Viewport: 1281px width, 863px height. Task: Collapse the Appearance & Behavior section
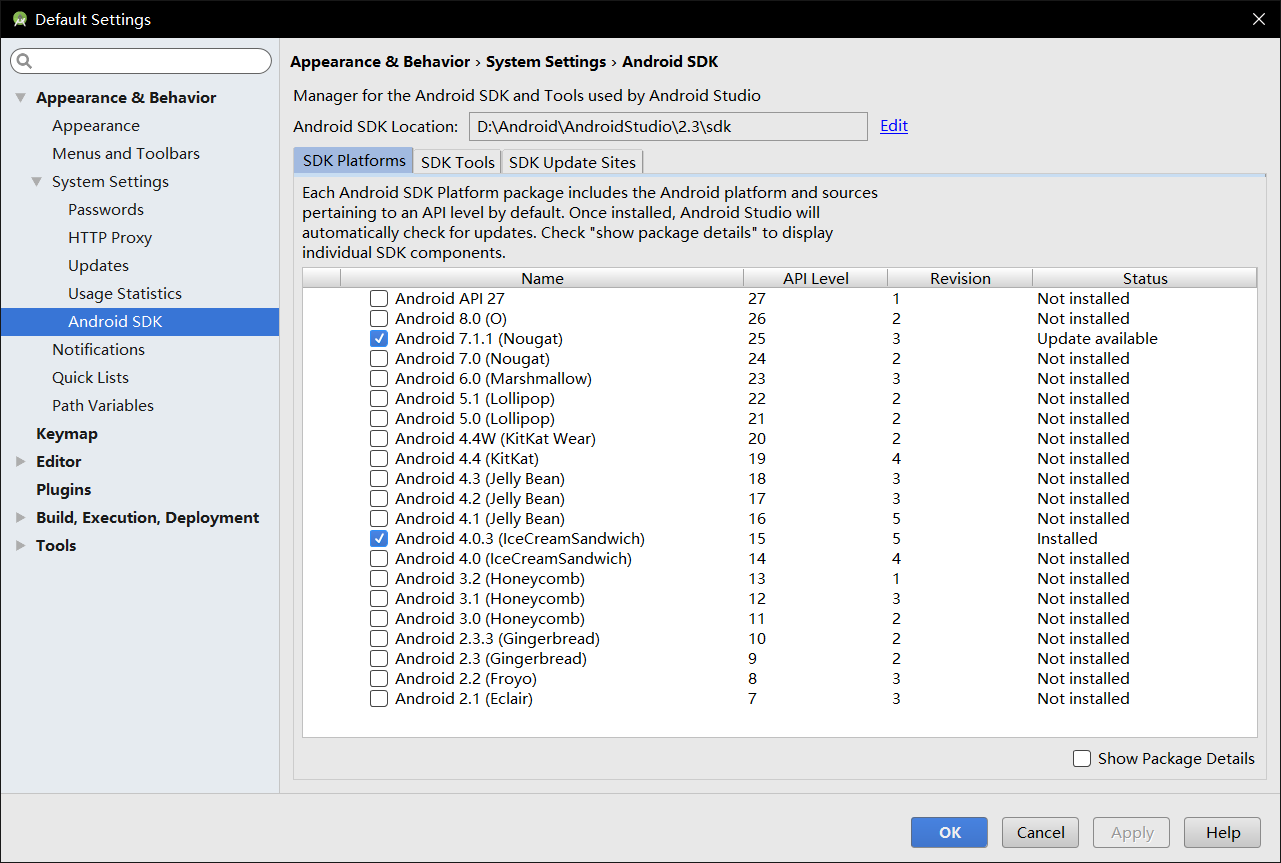pyautogui.click(x=21, y=98)
